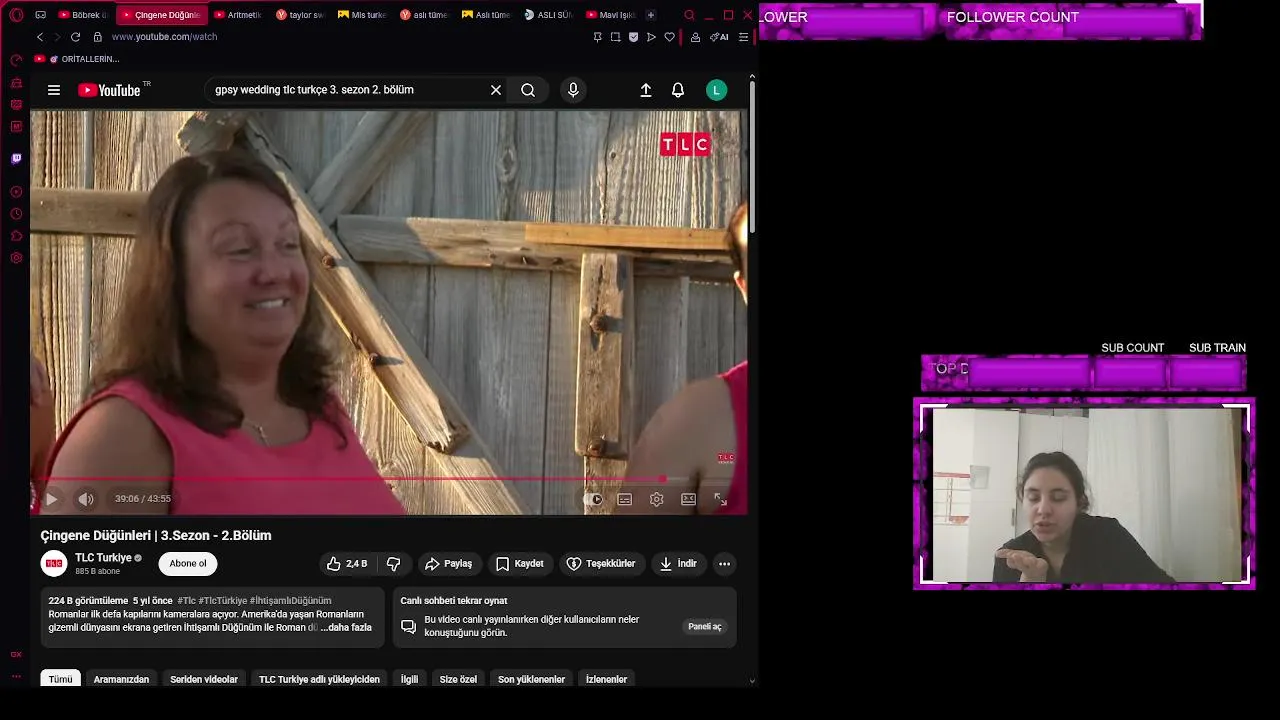Image resolution: width=1280 pixels, height=720 pixels.
Task: Open TLC Turkiye channel name link
Action: pos(103,558)
